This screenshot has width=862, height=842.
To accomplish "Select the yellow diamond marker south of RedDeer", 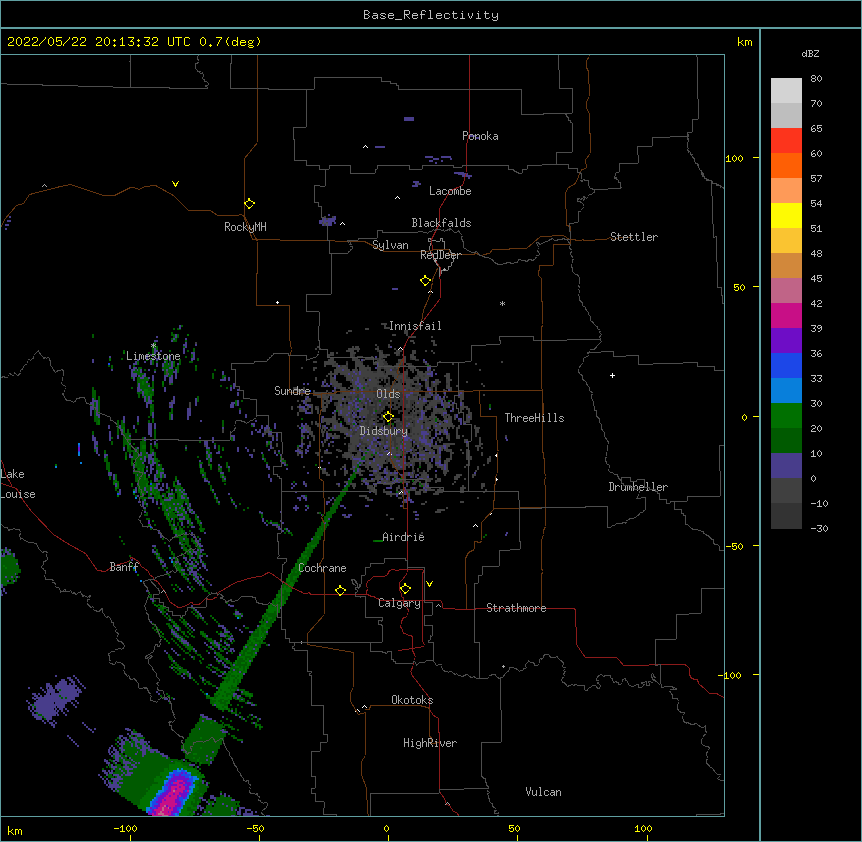I will coord(426,281).
